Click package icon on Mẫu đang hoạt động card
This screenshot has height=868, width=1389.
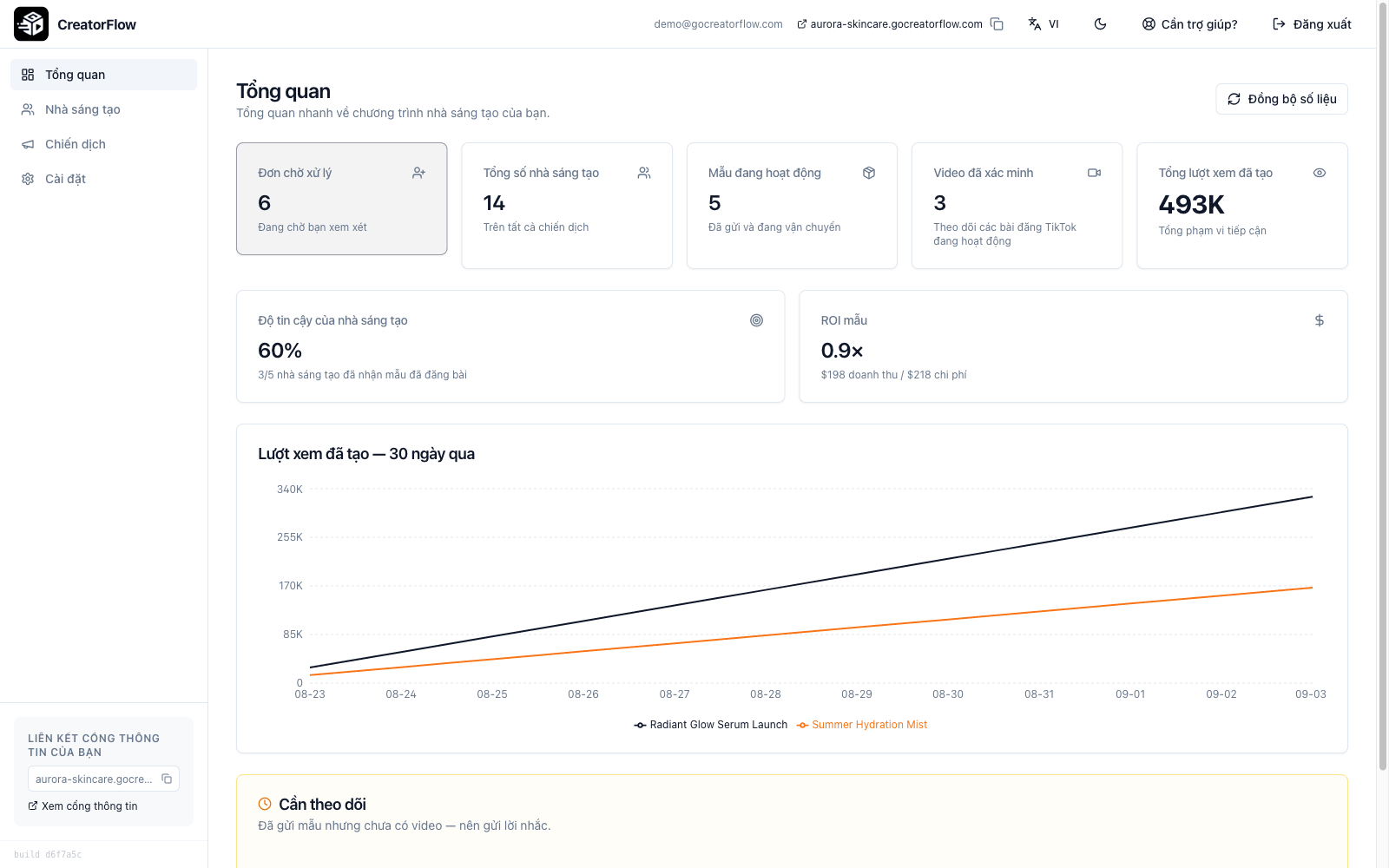tap(869, 173)
